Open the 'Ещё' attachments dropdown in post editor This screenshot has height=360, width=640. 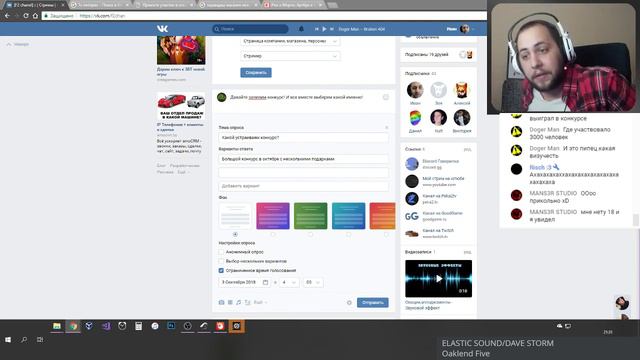[260, 302]
